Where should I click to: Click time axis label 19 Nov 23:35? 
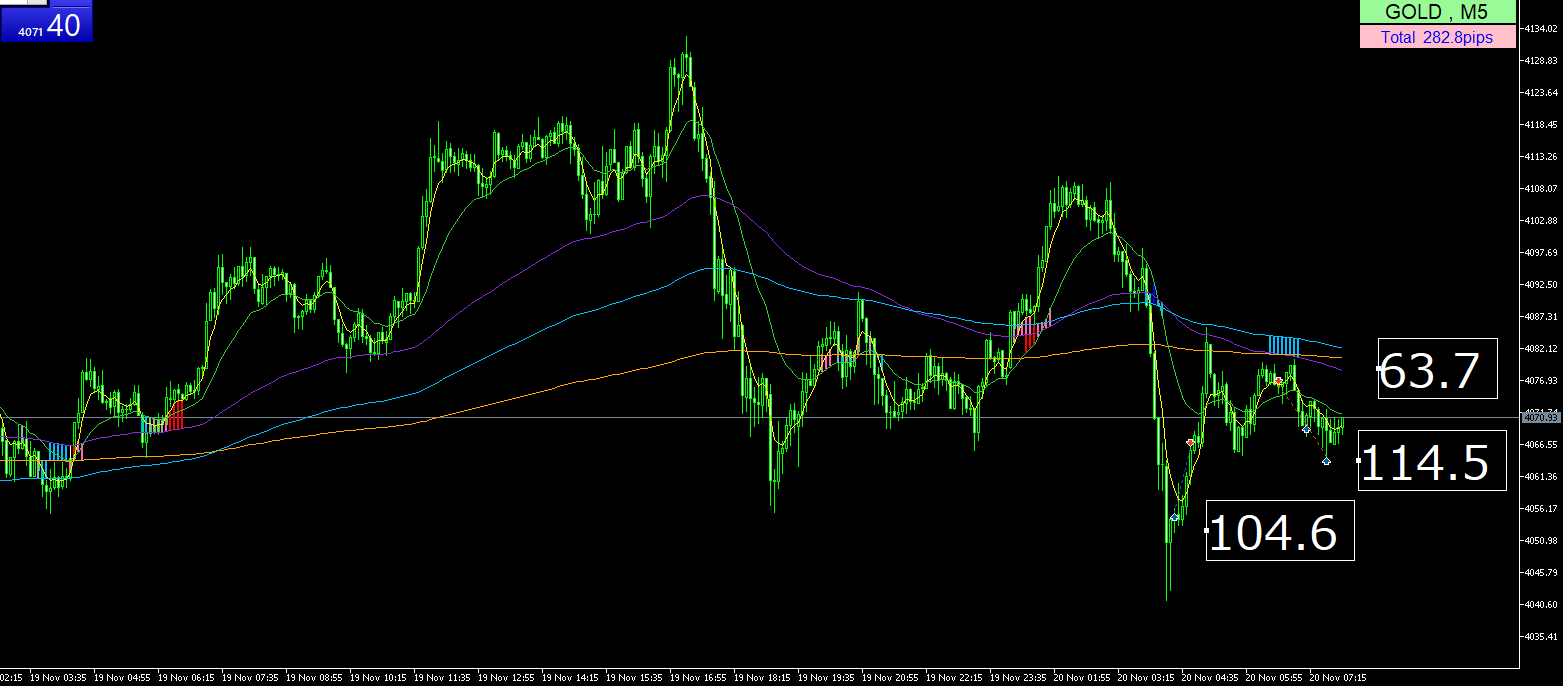(x=1018, y=677)
